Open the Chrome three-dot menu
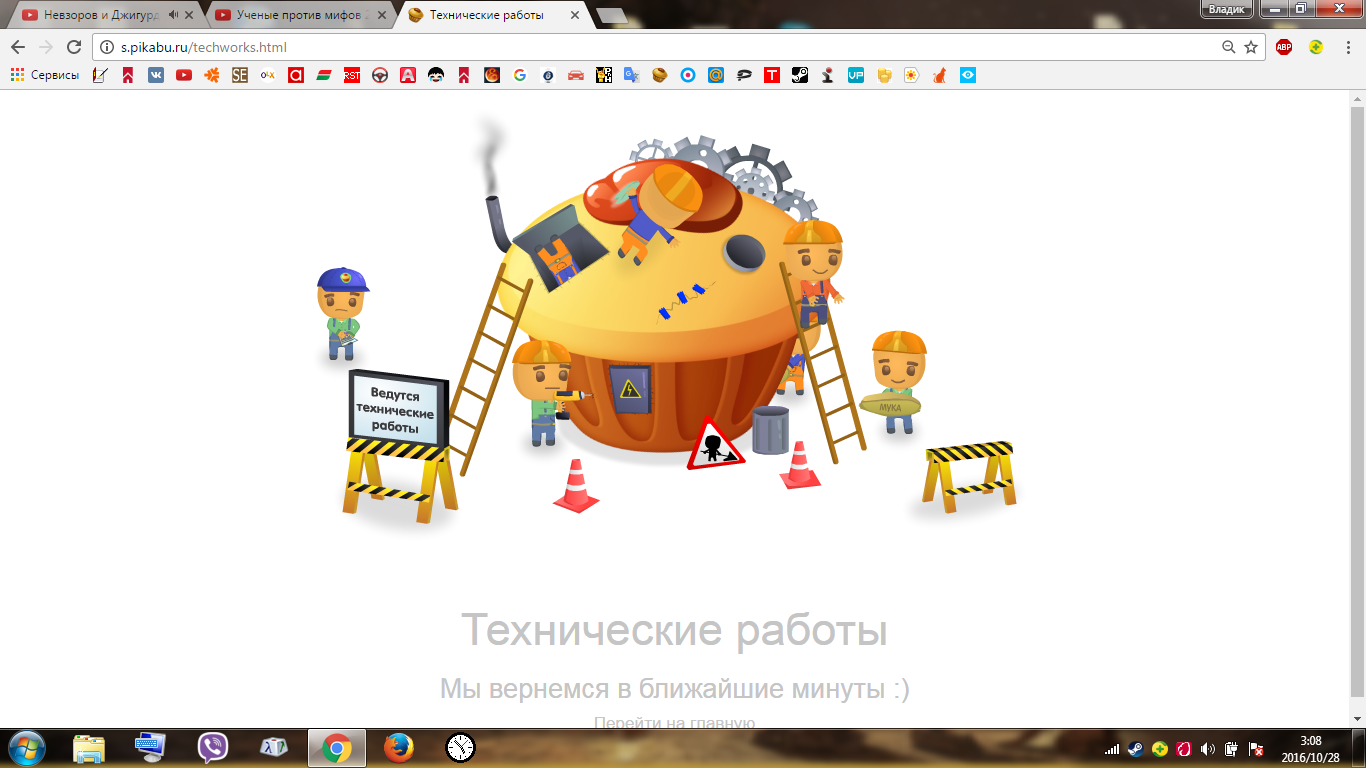Viewport: 1366px width, 768px height. tap(1347, 47)
